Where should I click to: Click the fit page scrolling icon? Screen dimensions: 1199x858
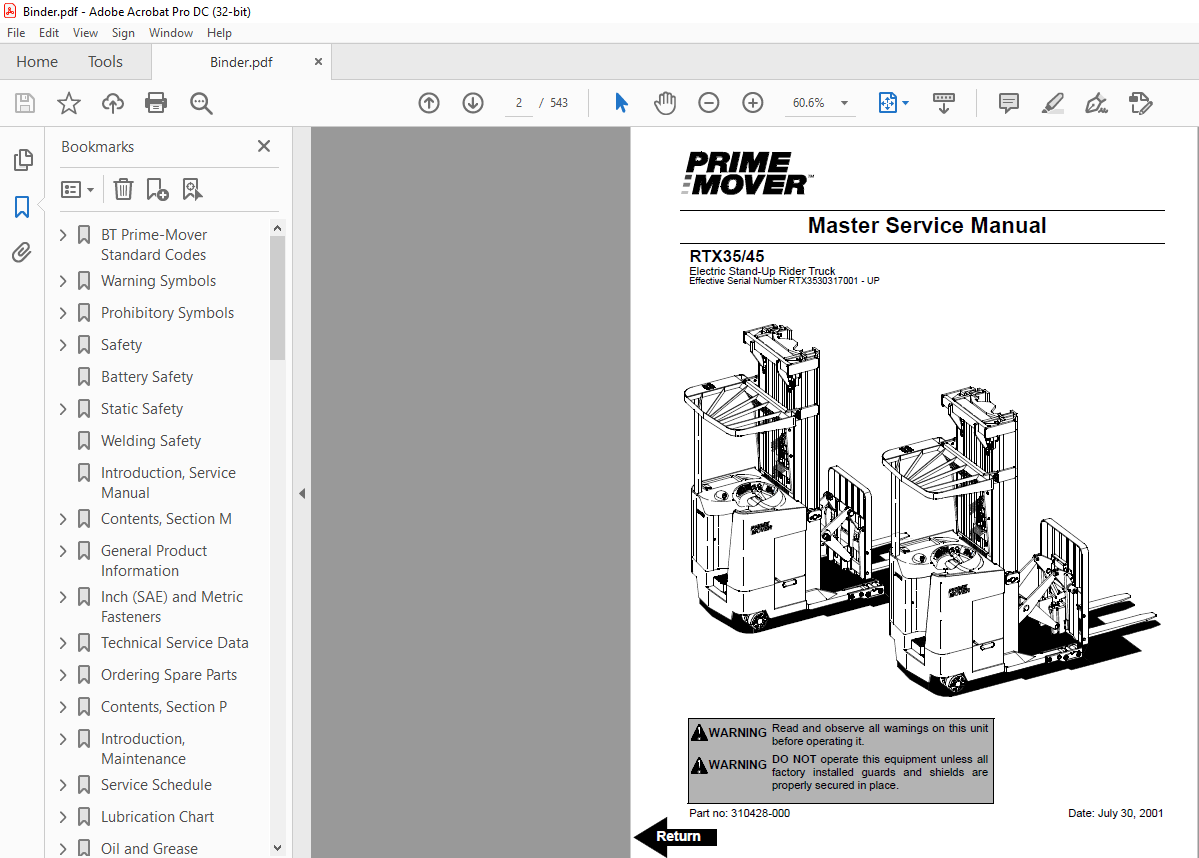pyautogui.click(x=888, y=102)
